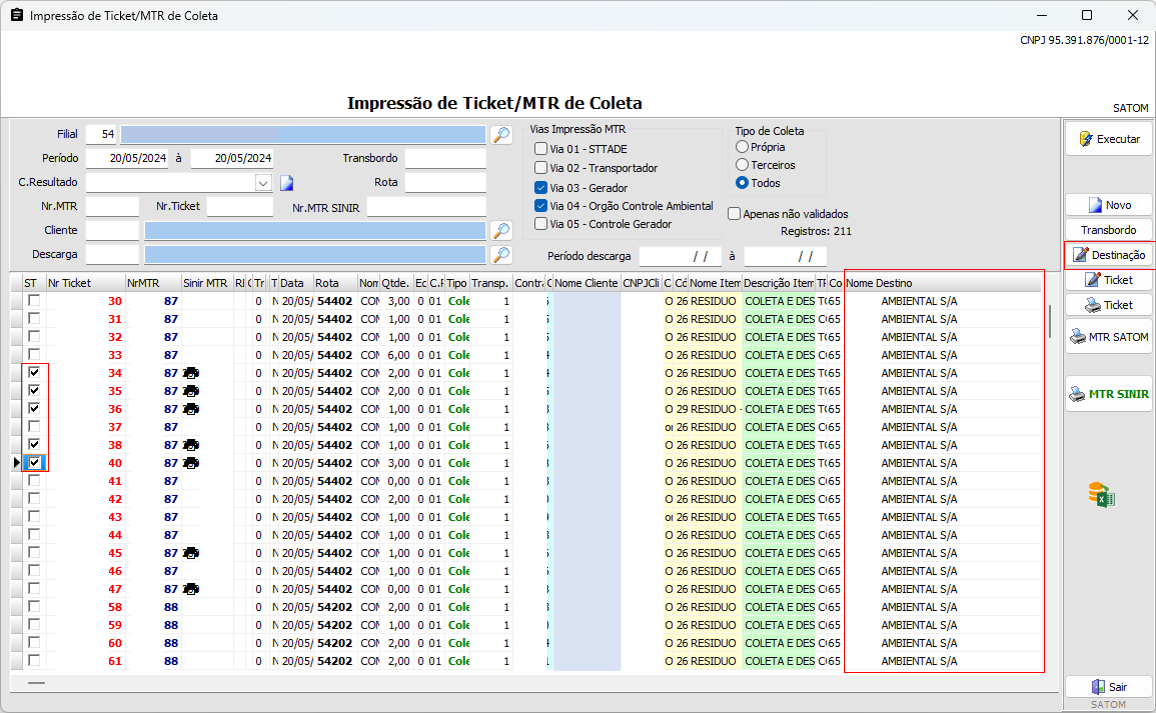Image resolution: width=1156 pixels, height=713 pixels.
Task: Click the Ticket button with printer icon
Action: point(1108,305)
